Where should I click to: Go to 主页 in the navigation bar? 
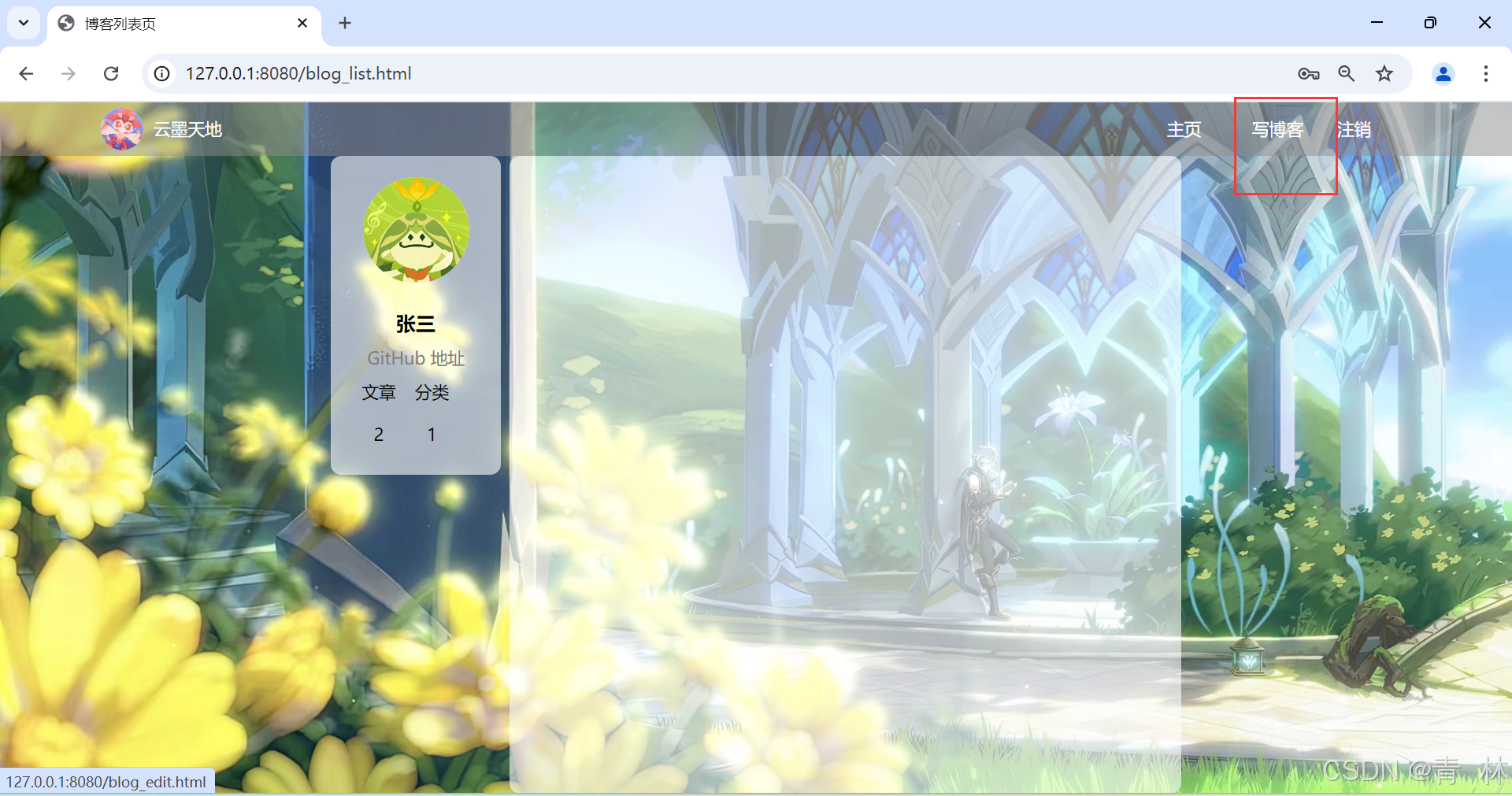[1184, 129]
